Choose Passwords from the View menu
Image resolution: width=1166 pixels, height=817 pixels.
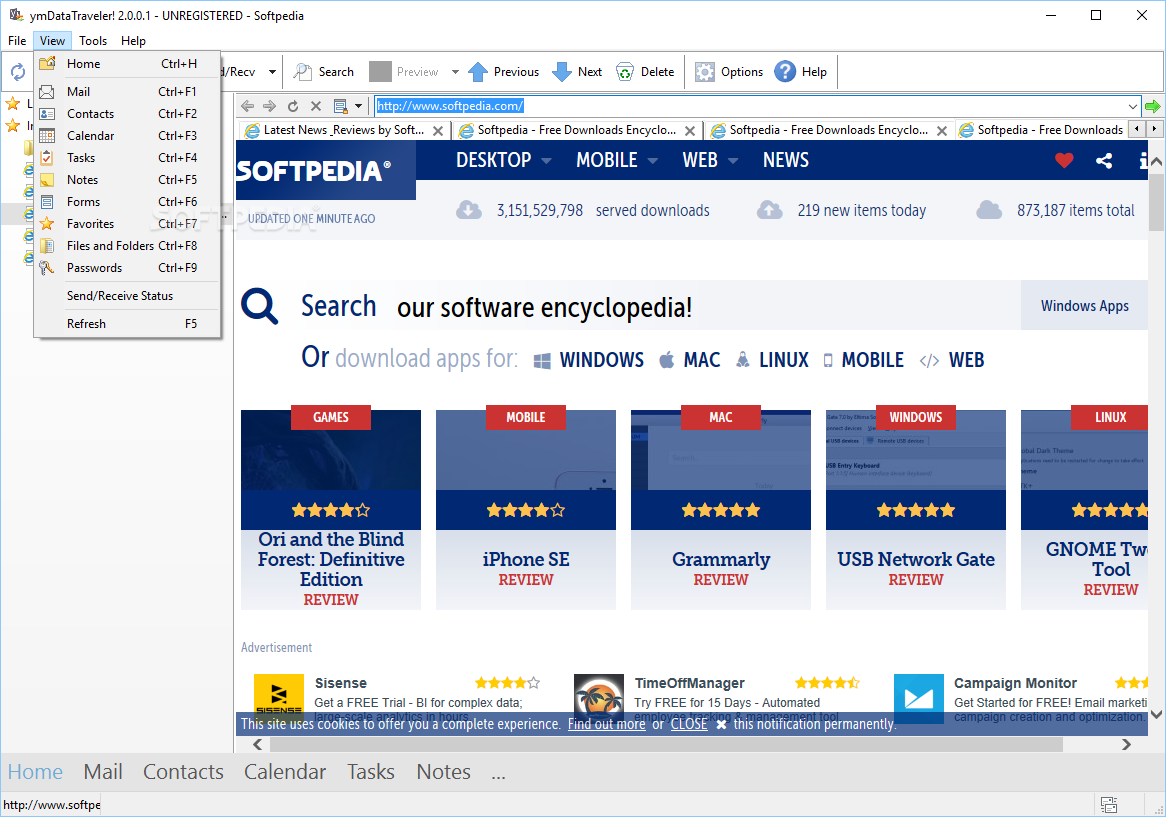127,268
